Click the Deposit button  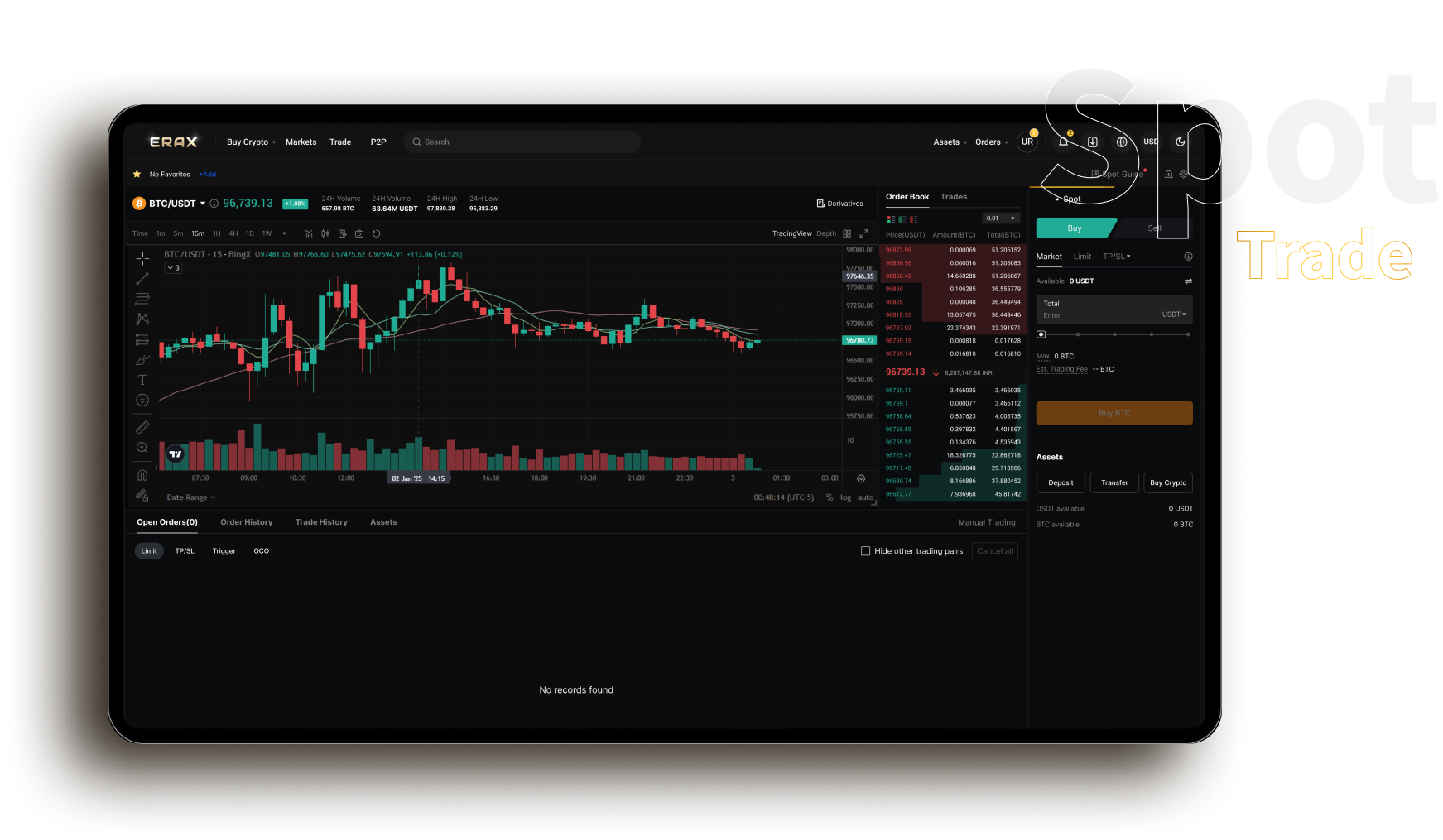coord(1061,482)
